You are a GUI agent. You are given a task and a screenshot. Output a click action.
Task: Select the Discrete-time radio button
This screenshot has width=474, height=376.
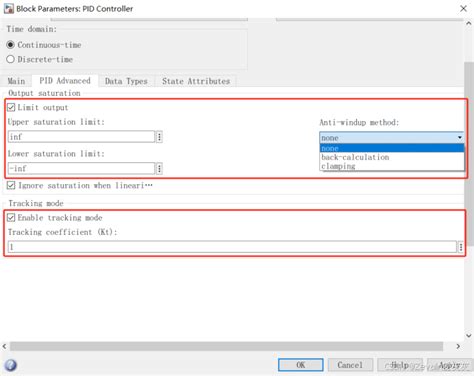[10, 59]
